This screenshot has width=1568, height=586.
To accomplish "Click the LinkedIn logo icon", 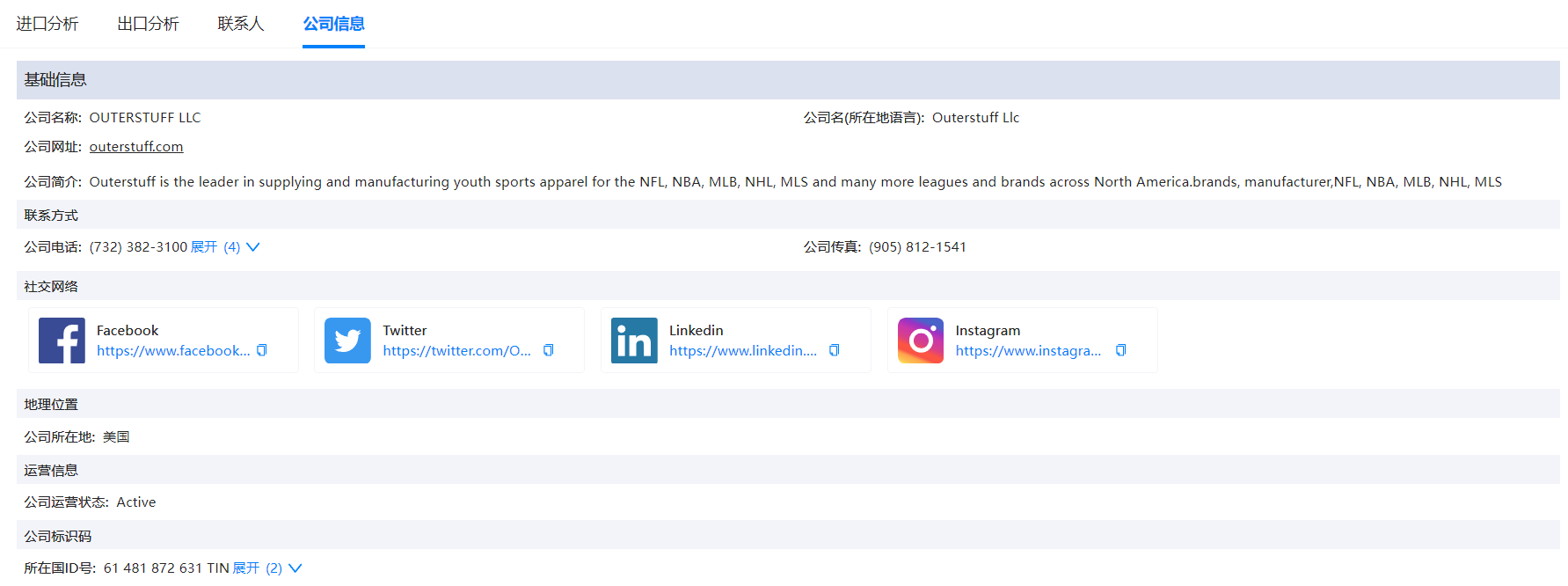I will coord(634,341).
